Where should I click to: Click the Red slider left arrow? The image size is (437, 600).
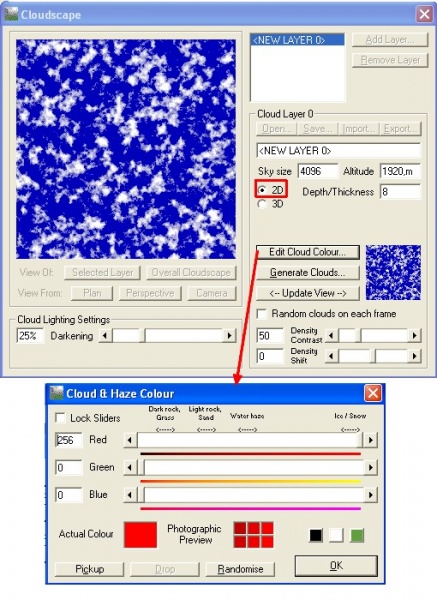tap(130, 440)
